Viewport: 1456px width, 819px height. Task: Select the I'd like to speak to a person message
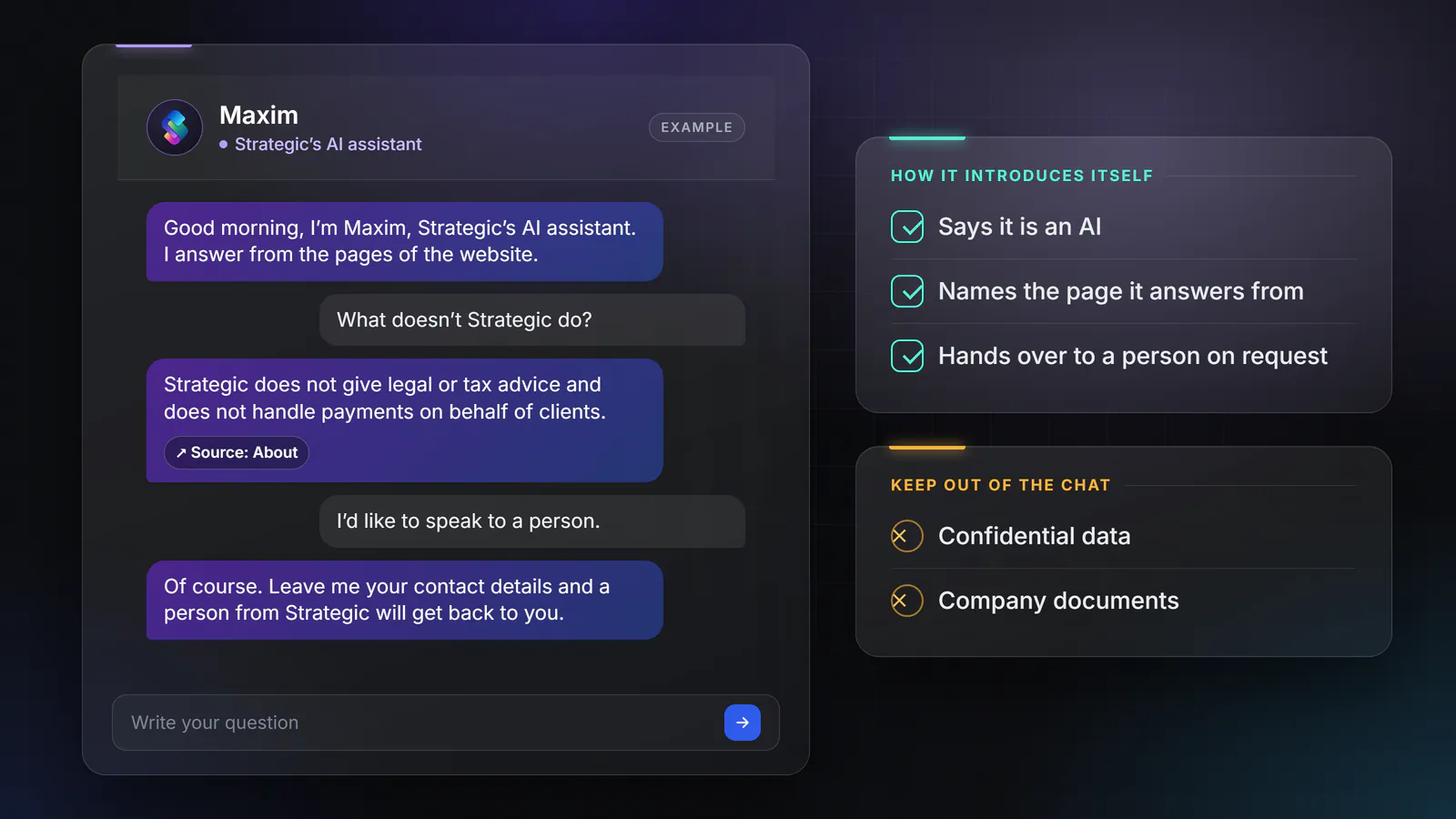point(532,521)
